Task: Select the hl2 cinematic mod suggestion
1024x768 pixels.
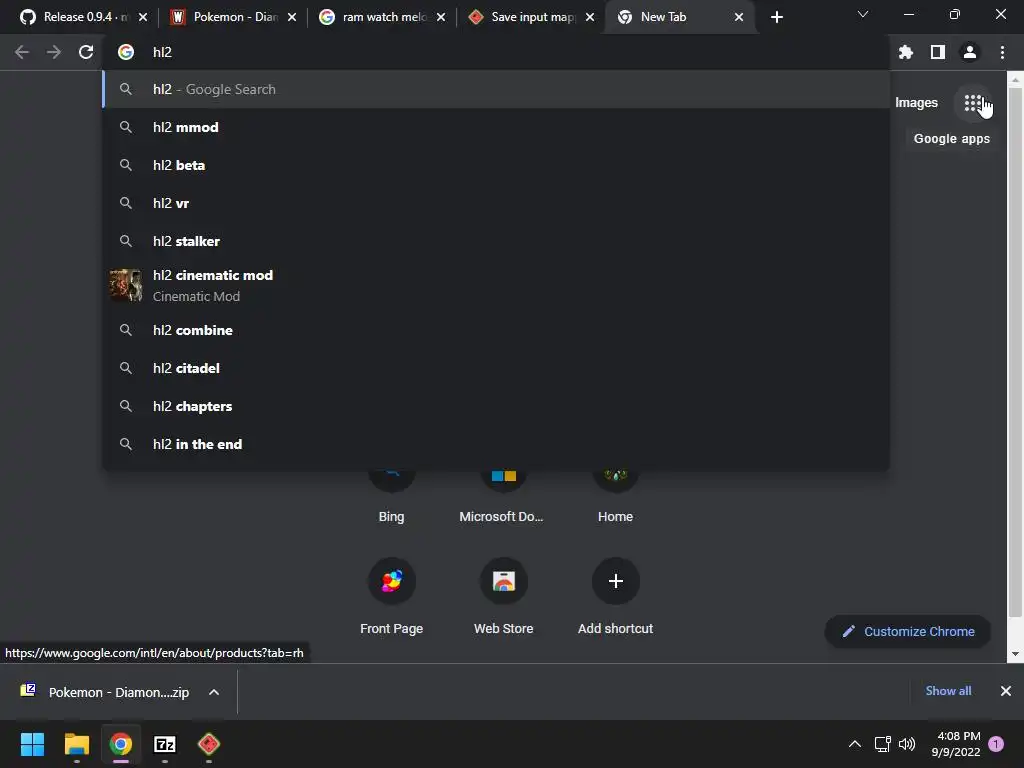Action: (496, 285)
